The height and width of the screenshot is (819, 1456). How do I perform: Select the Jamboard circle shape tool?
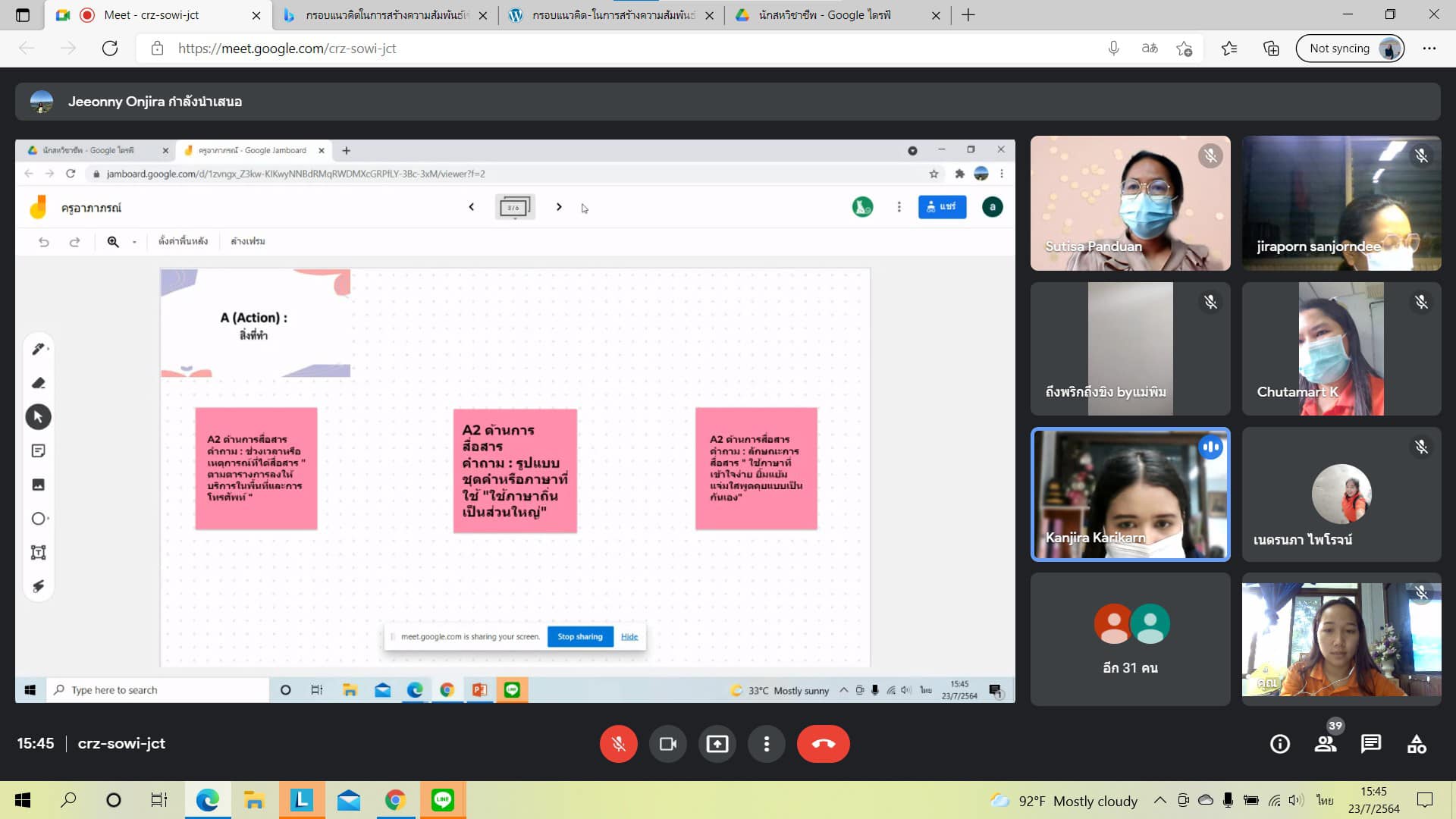[39, 519]
